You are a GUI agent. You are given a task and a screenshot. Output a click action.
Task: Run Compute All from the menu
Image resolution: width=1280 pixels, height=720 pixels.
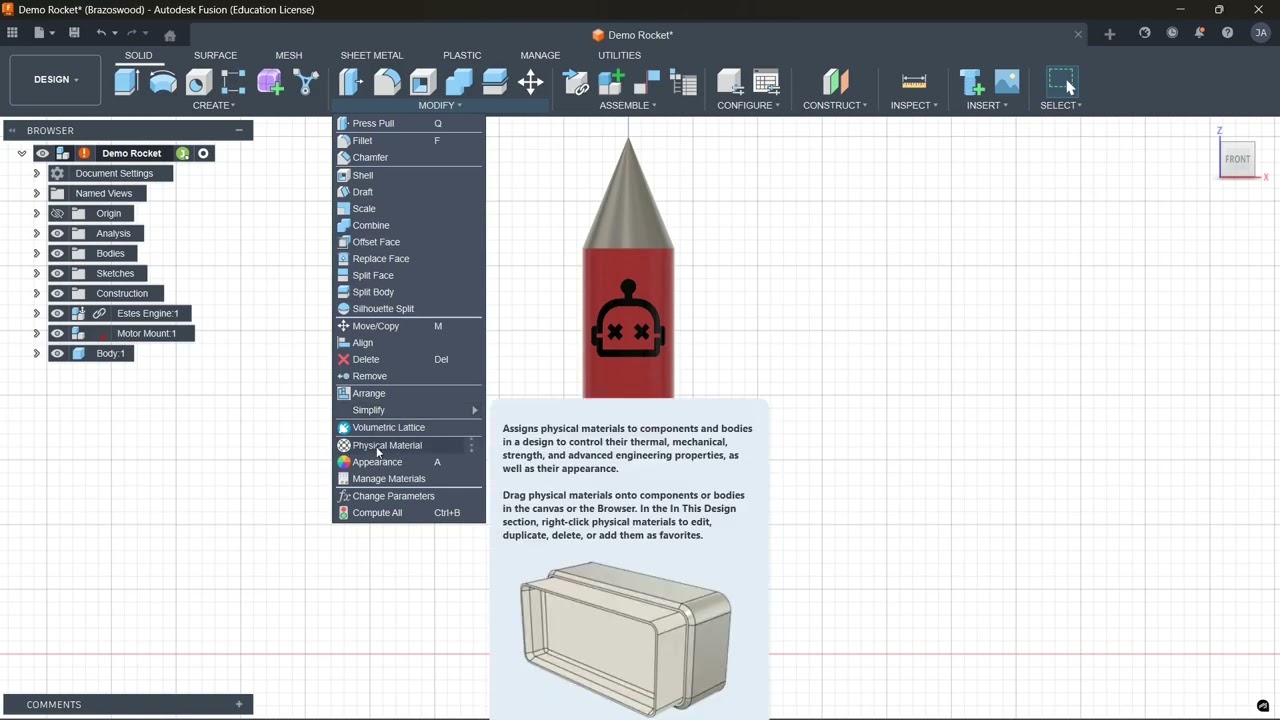(408, 513)
